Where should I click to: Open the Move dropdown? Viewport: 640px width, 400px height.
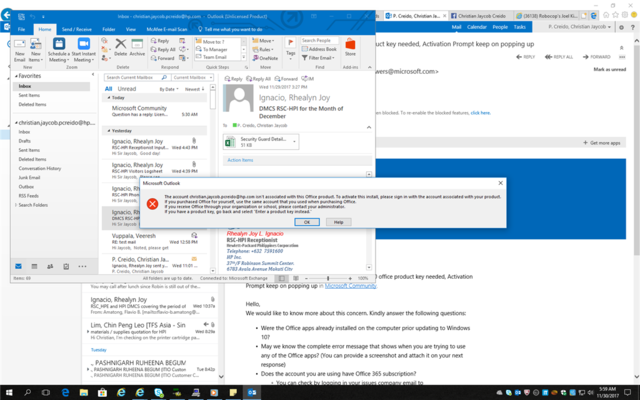click(x=263, y=41)
